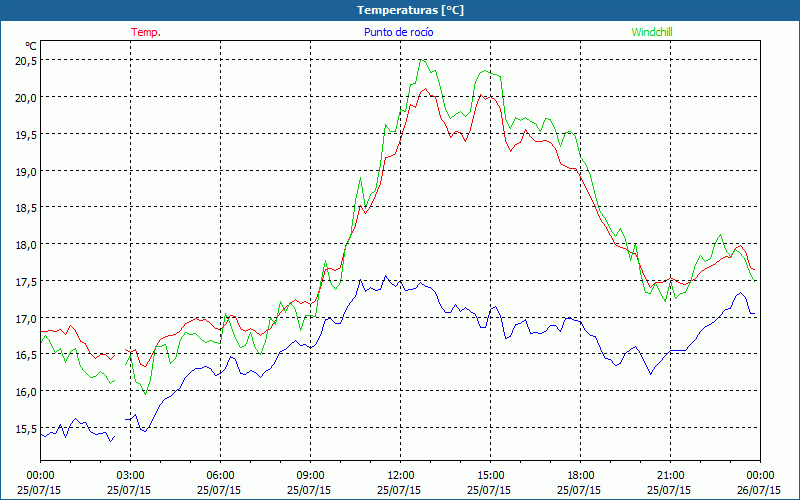Click the 09:00 time axis label

tap(310, 476)
